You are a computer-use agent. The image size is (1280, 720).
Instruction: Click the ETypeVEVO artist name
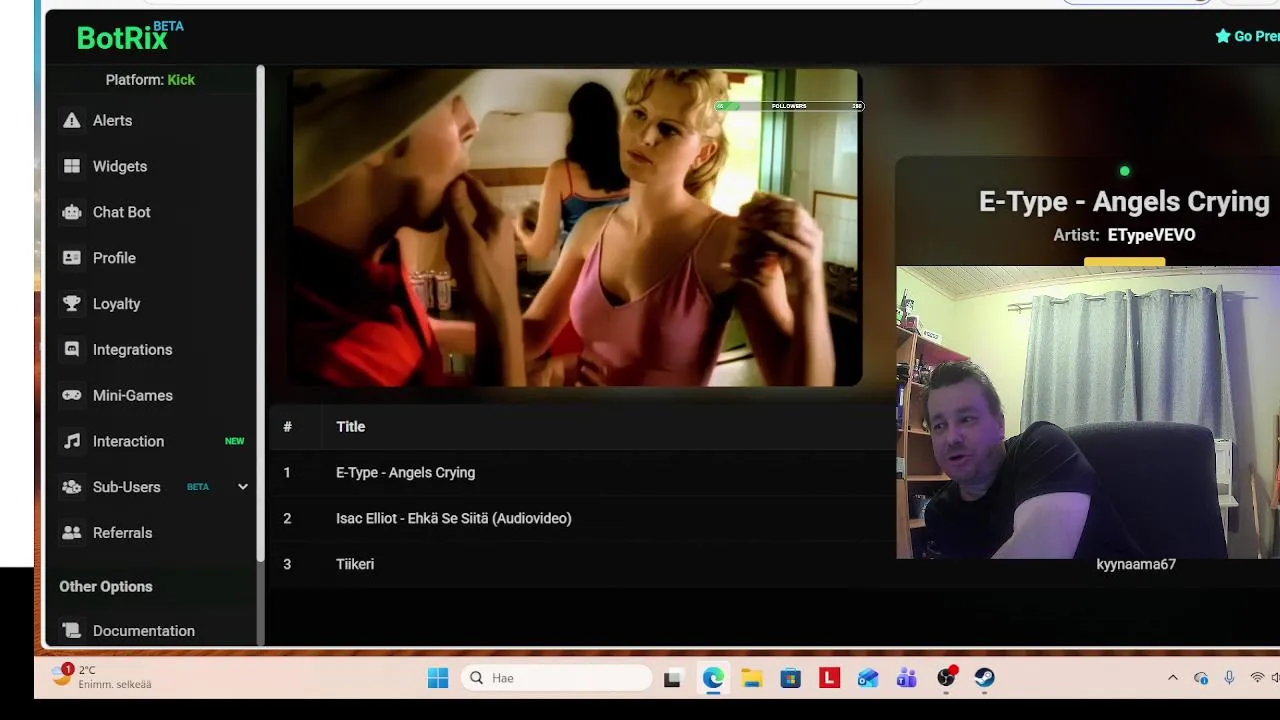click(1151, 235)
